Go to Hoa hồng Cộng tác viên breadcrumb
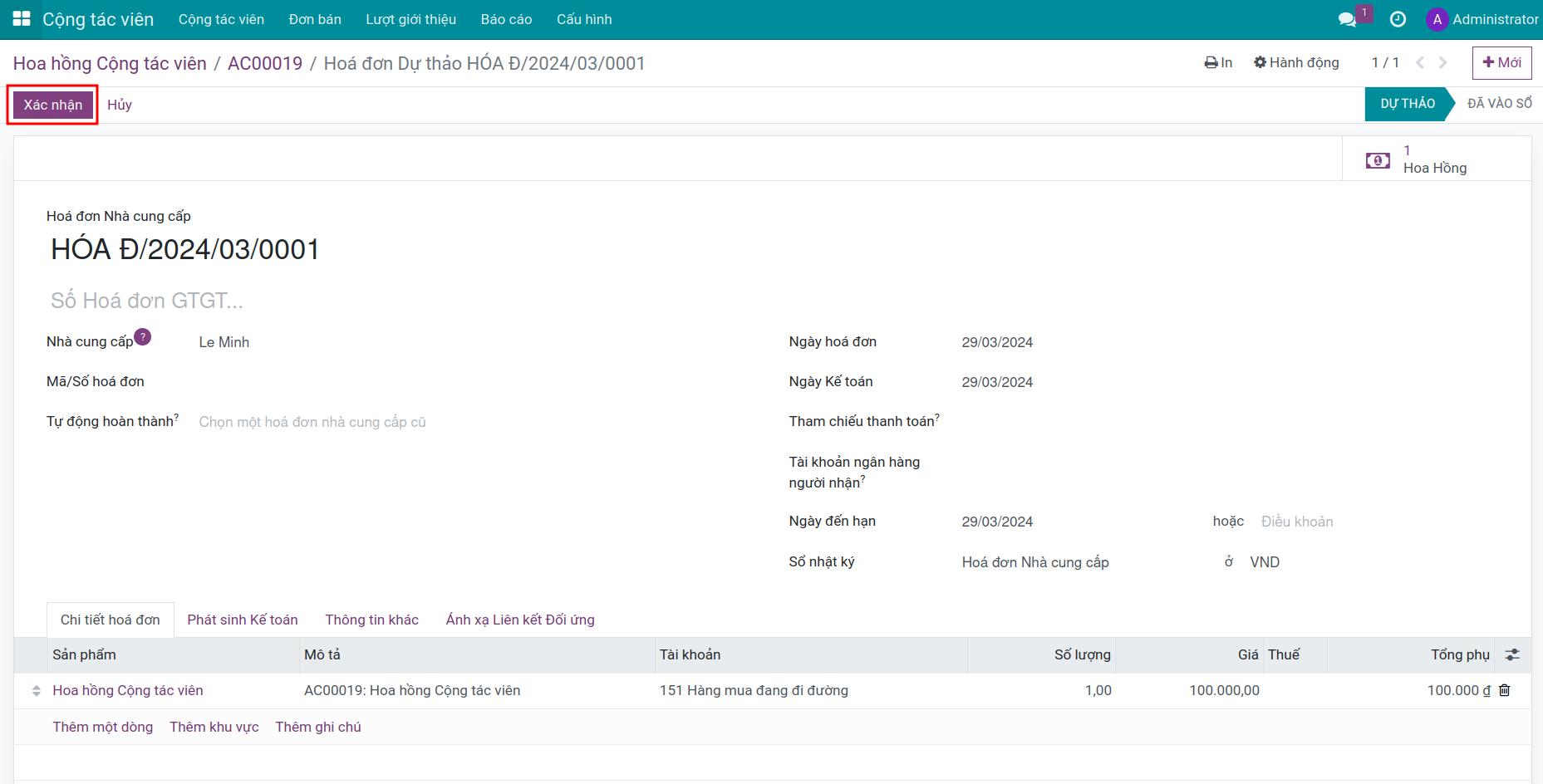The width and height of the screenshot is (1543, 784). point(110,64)
